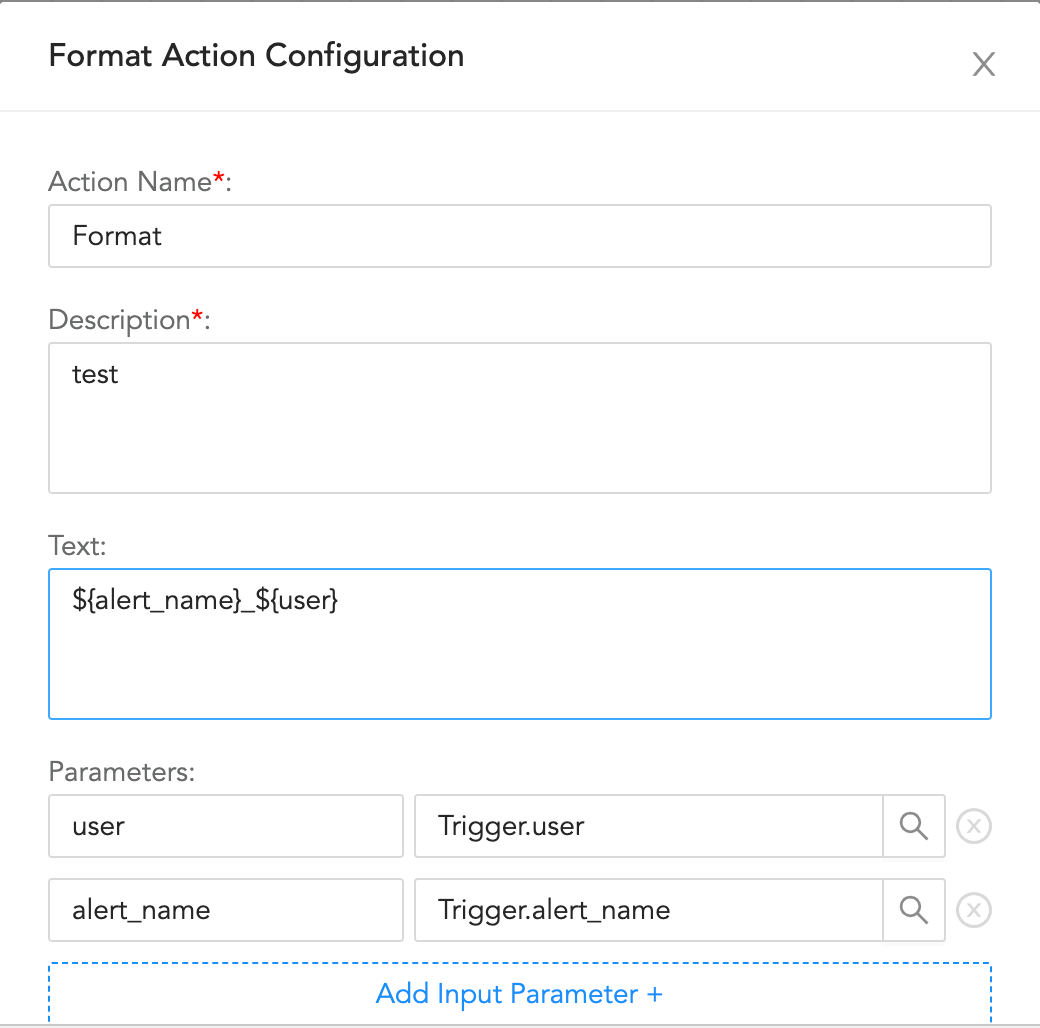Select the alert_name parameter name field

(x=225, y=910)
